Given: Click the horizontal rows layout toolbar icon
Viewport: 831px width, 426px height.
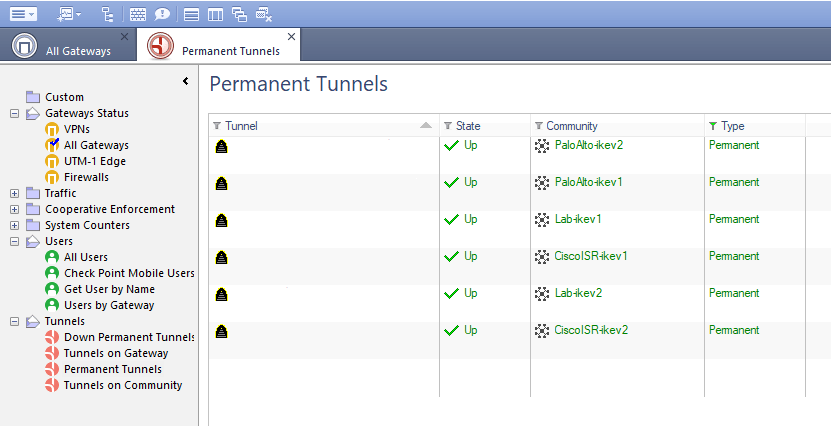Looking at the screenshot, I should (x=191, y=14).
